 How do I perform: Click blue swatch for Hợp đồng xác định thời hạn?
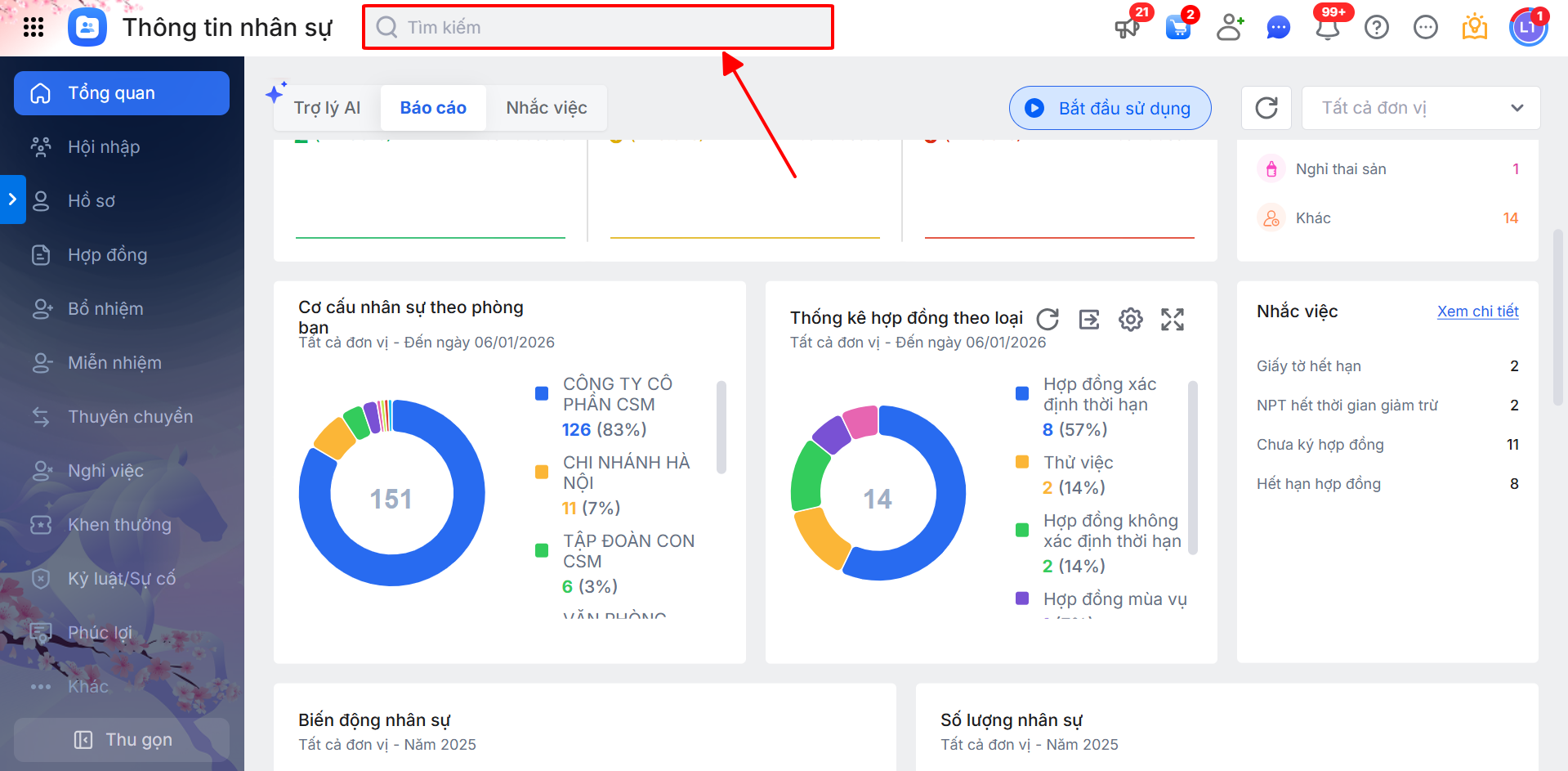pos(1022,393)
